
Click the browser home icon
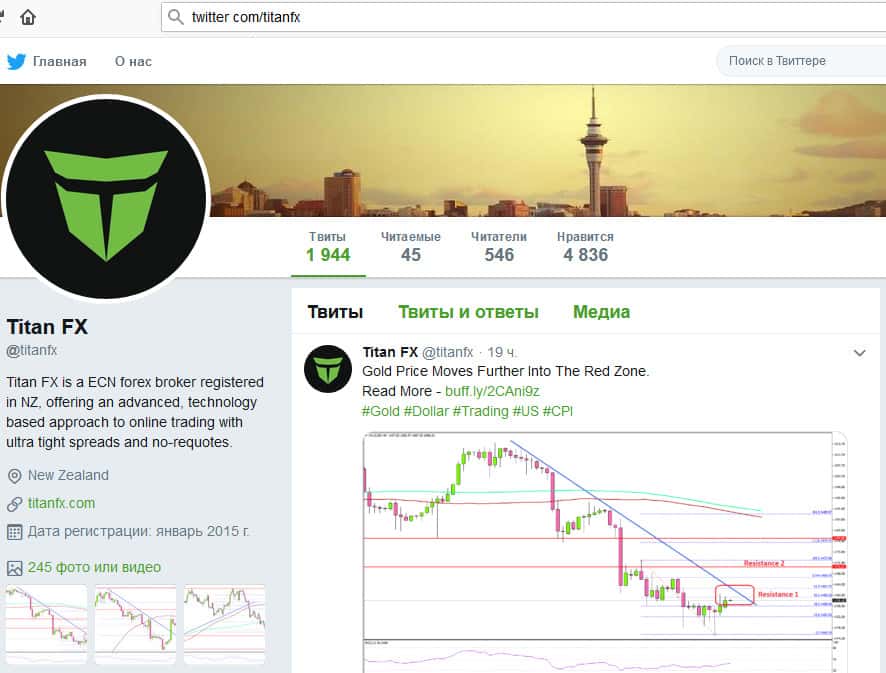[28, 17]
